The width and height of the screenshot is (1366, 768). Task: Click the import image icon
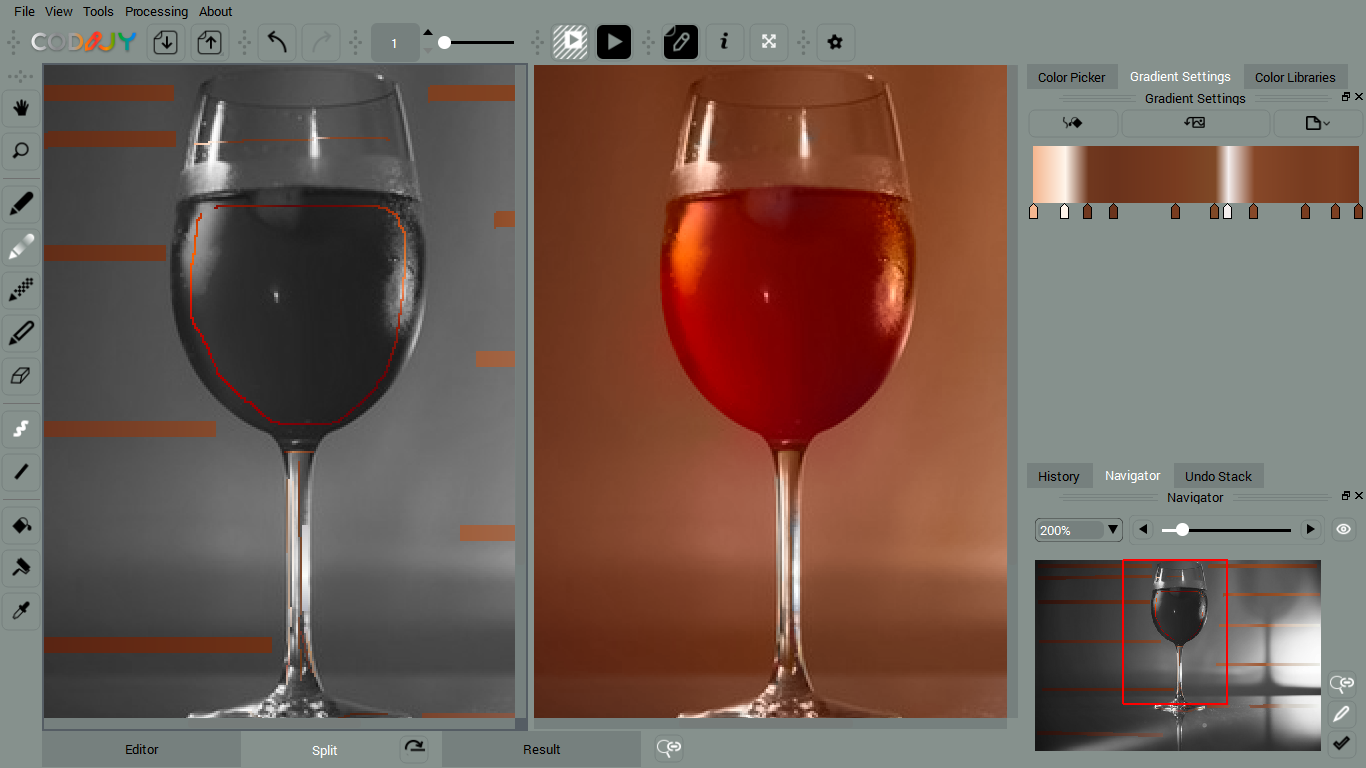pos(165,42)
